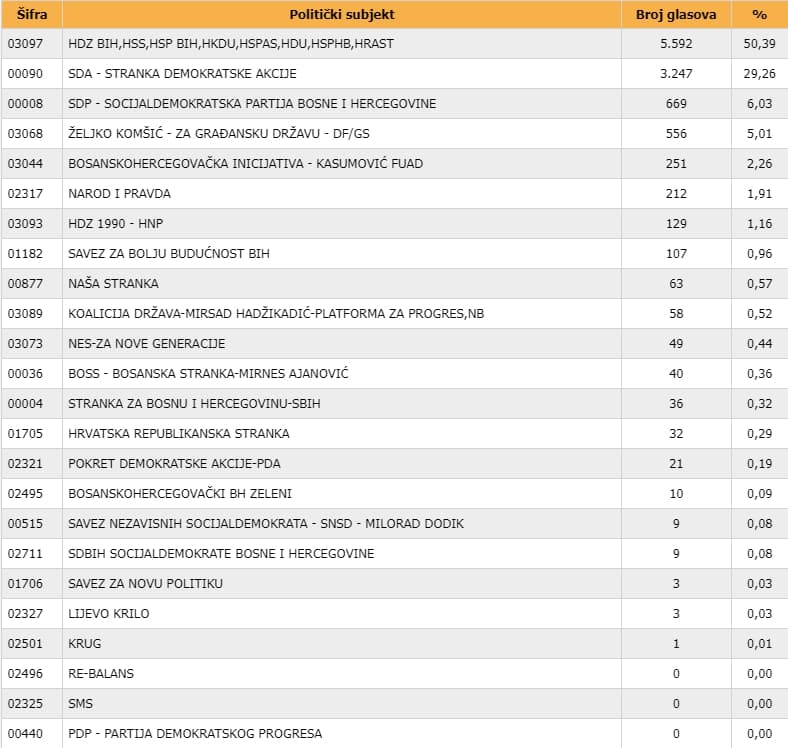Click the SNSD - Milorad Dodik entry
The width and height of the screenshot is (788, 748).
click(266, 524)
